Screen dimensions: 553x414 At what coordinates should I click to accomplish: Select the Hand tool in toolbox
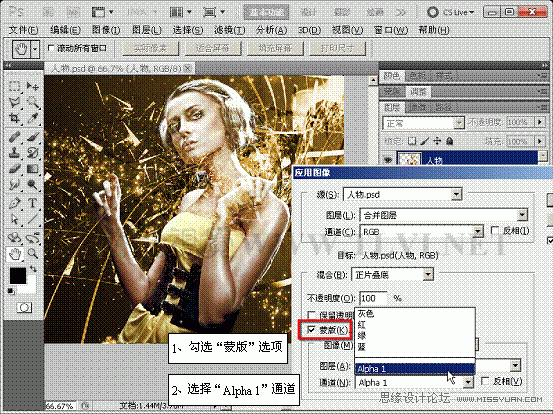point(14,254)
